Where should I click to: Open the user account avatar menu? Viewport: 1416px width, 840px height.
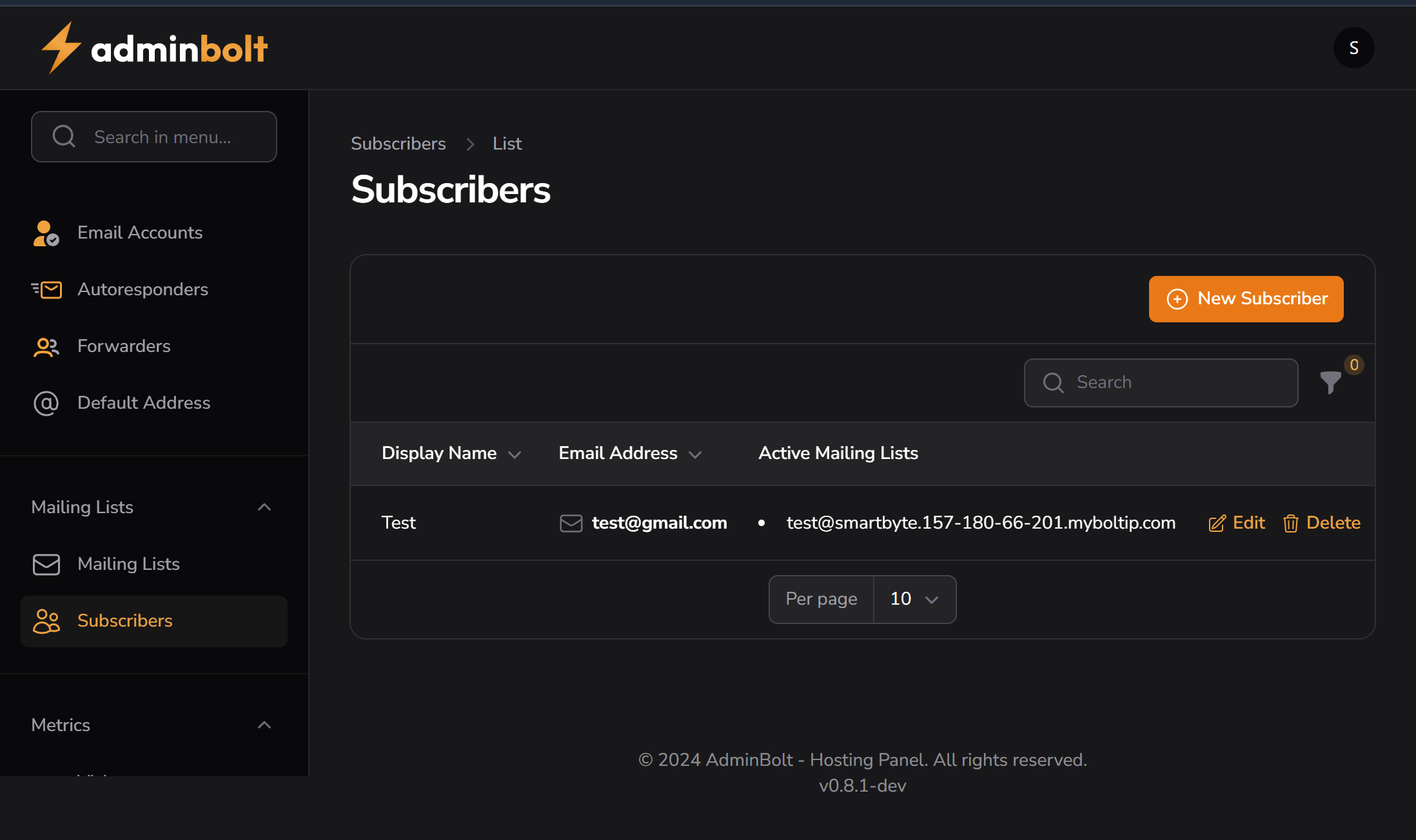[1353, 47]
